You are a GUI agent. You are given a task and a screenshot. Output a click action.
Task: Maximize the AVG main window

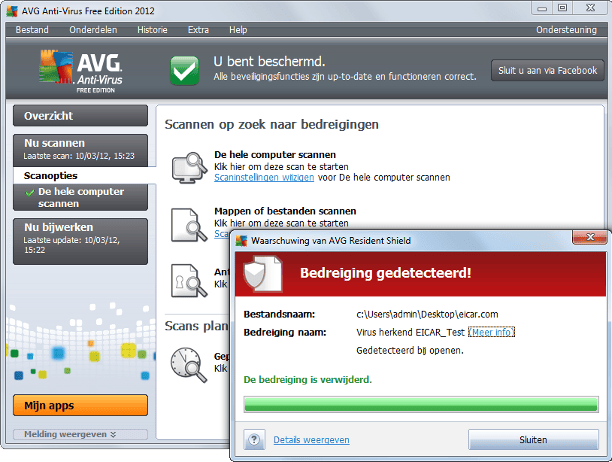click(562, 8)
